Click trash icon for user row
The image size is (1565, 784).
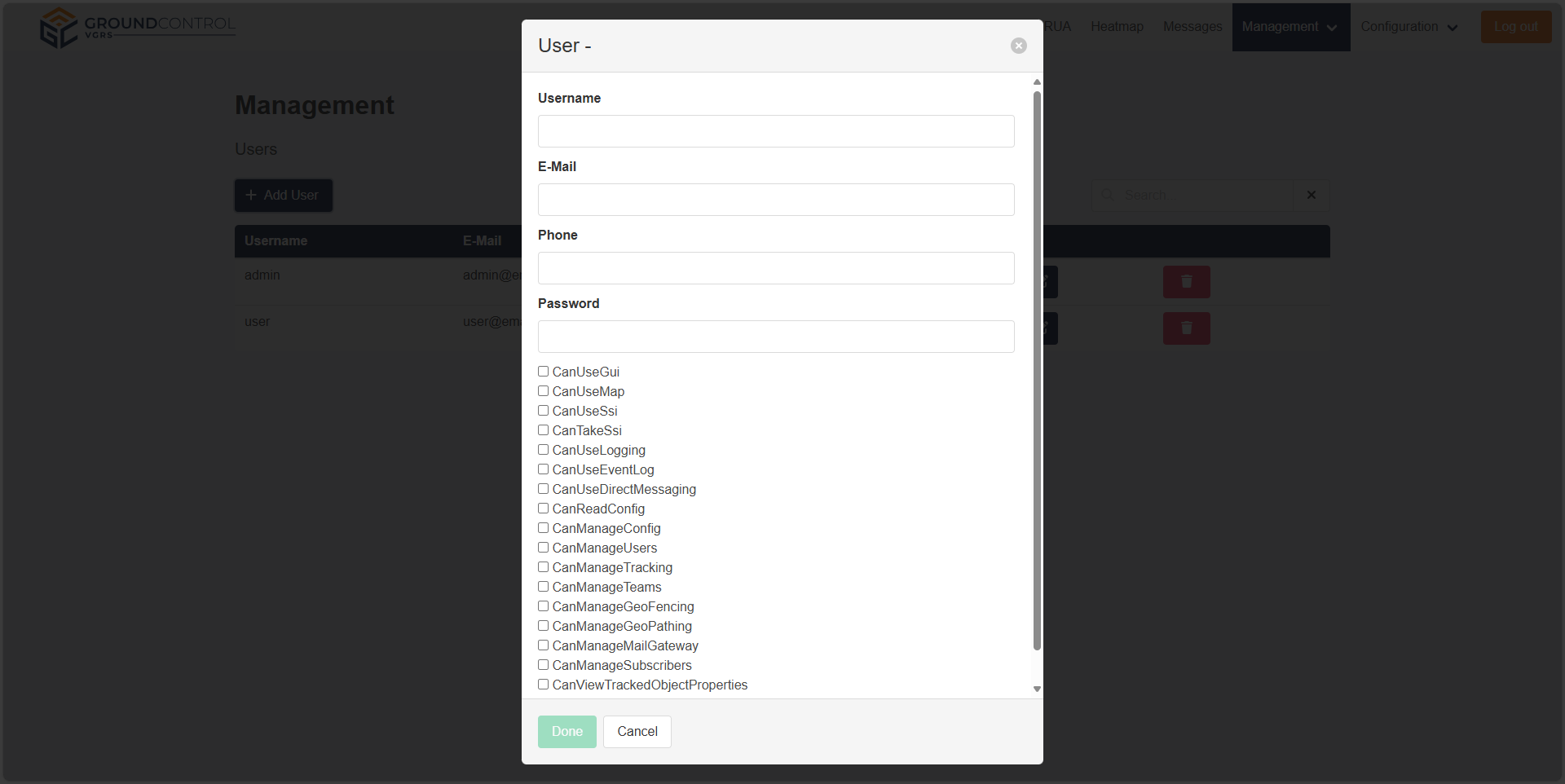pyautogui.click(x=1186, y=328)
